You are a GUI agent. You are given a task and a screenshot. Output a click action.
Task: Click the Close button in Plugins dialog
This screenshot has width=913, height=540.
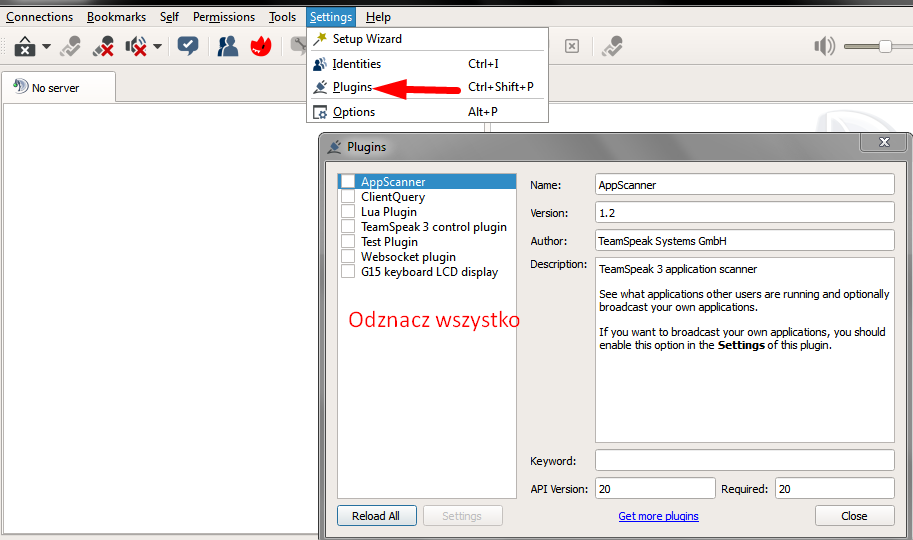[854, 516]
